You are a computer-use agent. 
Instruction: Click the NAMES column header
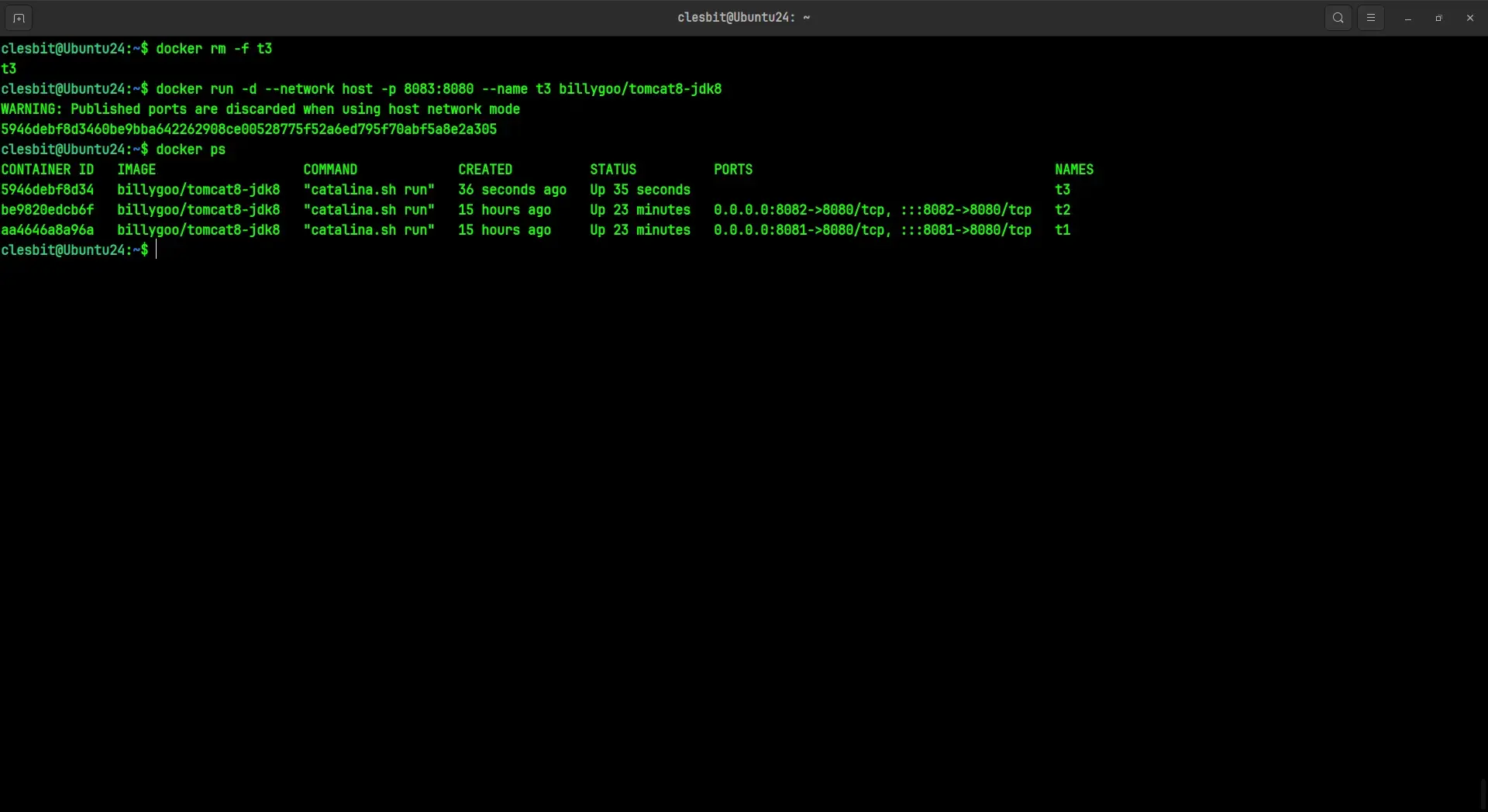click(1074, 170)
